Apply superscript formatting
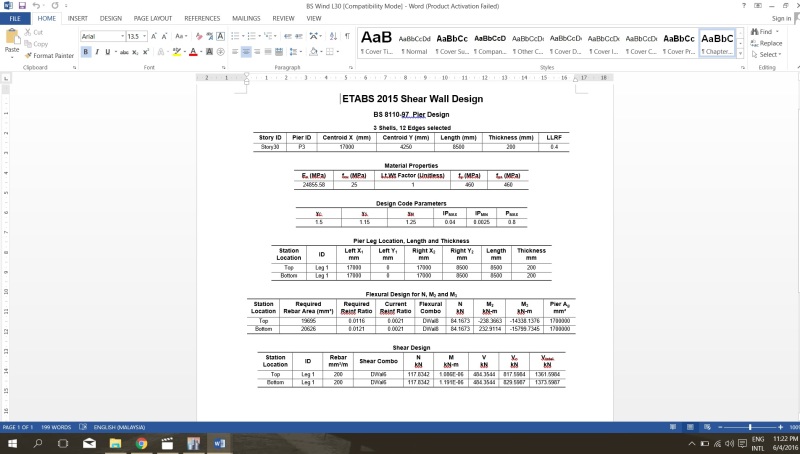Image resolution: width=800 pixels, height=454 pixels. coord(146,52)
